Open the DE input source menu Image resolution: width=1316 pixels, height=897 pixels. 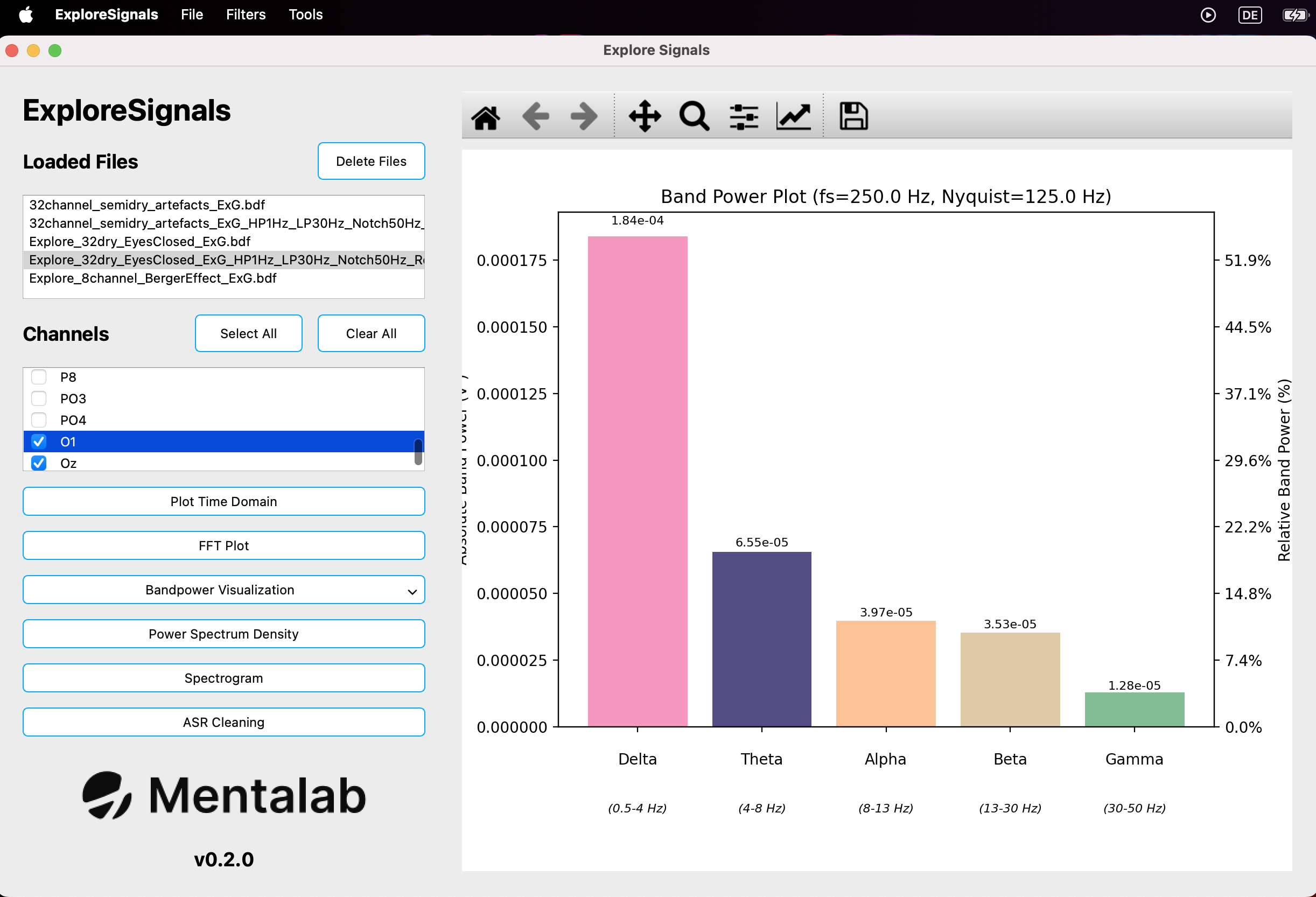(x=1250, y=15)
